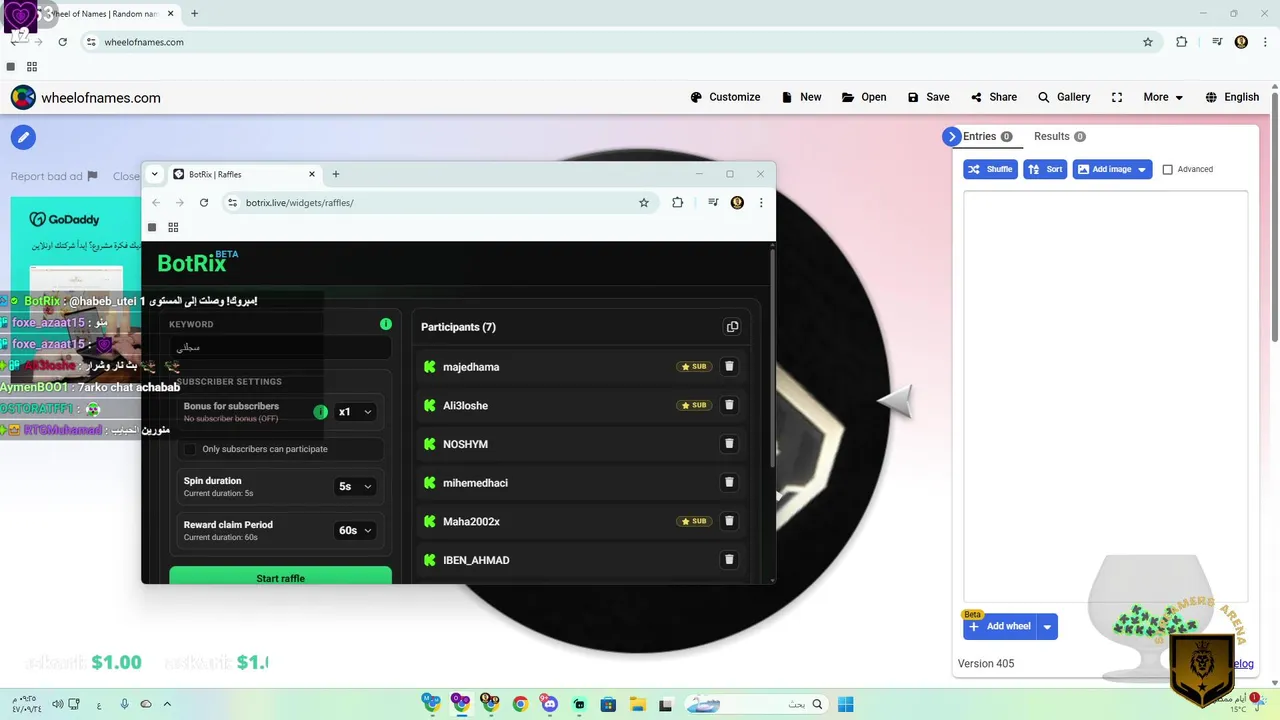Open Google Chrome from taskbar
1280x720 pixels.
coord(520,704)
